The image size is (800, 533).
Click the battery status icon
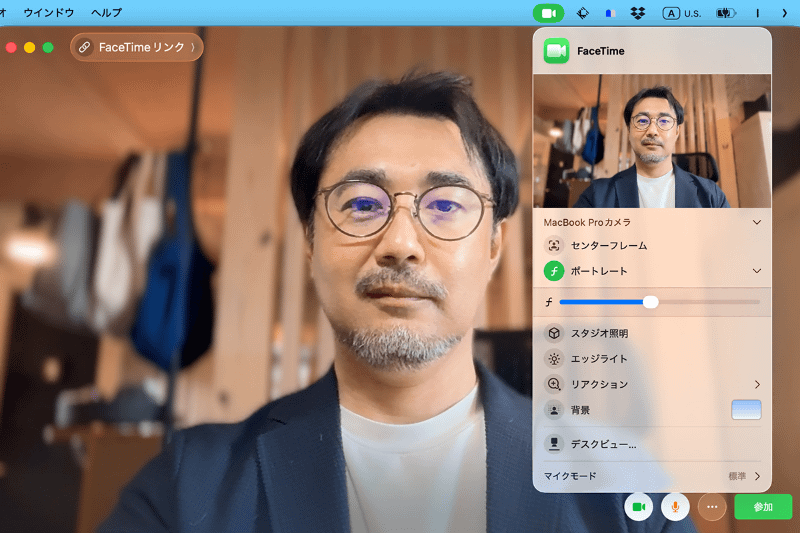tap(726, 13)
